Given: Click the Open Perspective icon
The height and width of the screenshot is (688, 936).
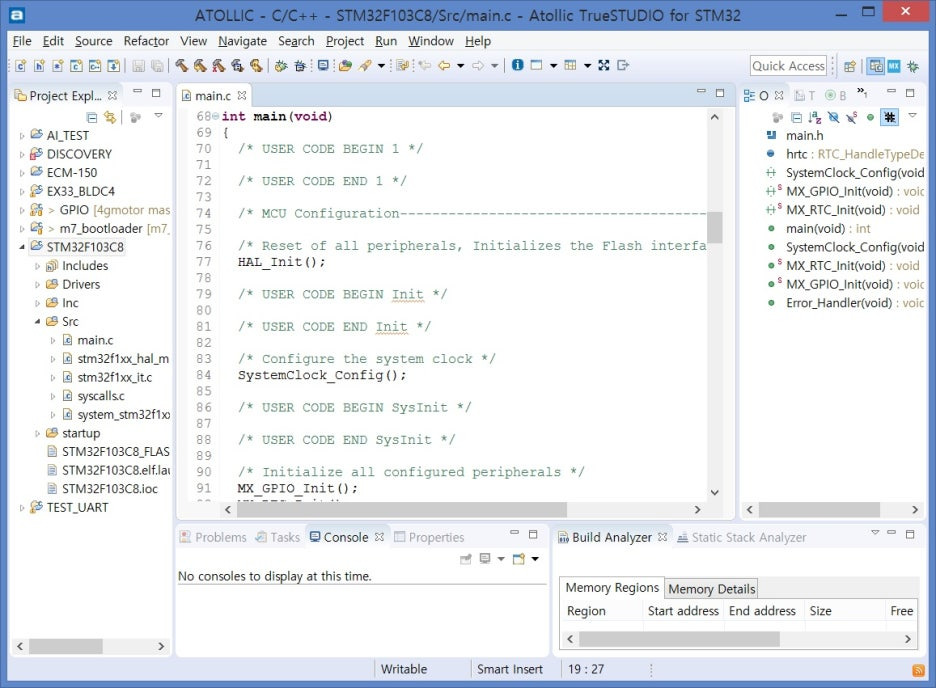Looking at the screenshot, I should pyautogui.click(x=850, y=66).
